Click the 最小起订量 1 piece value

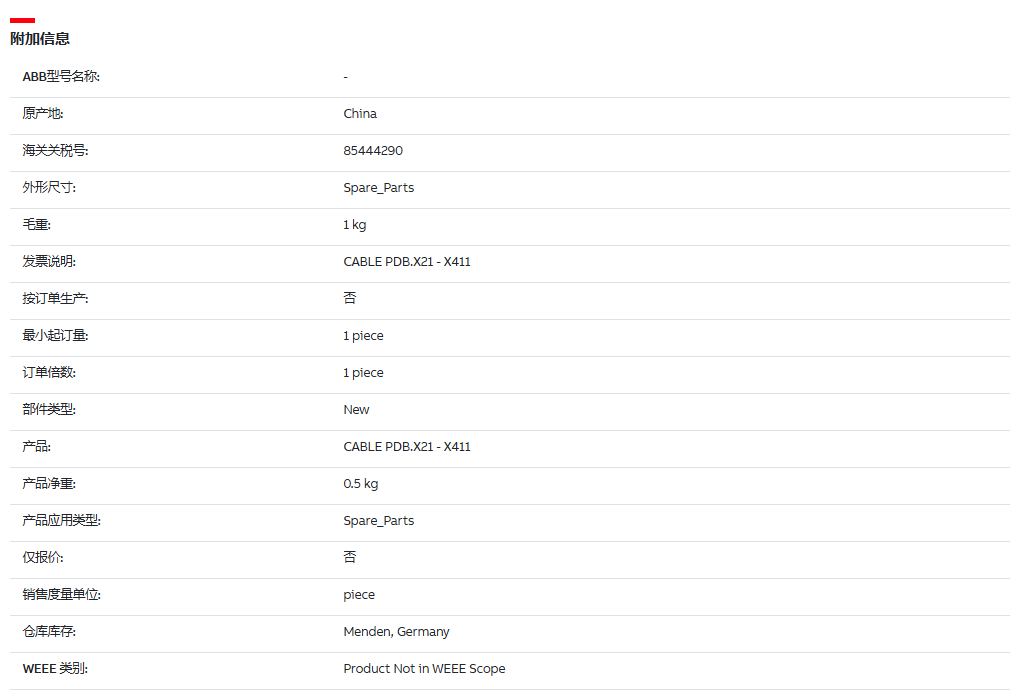pos(363,336)
